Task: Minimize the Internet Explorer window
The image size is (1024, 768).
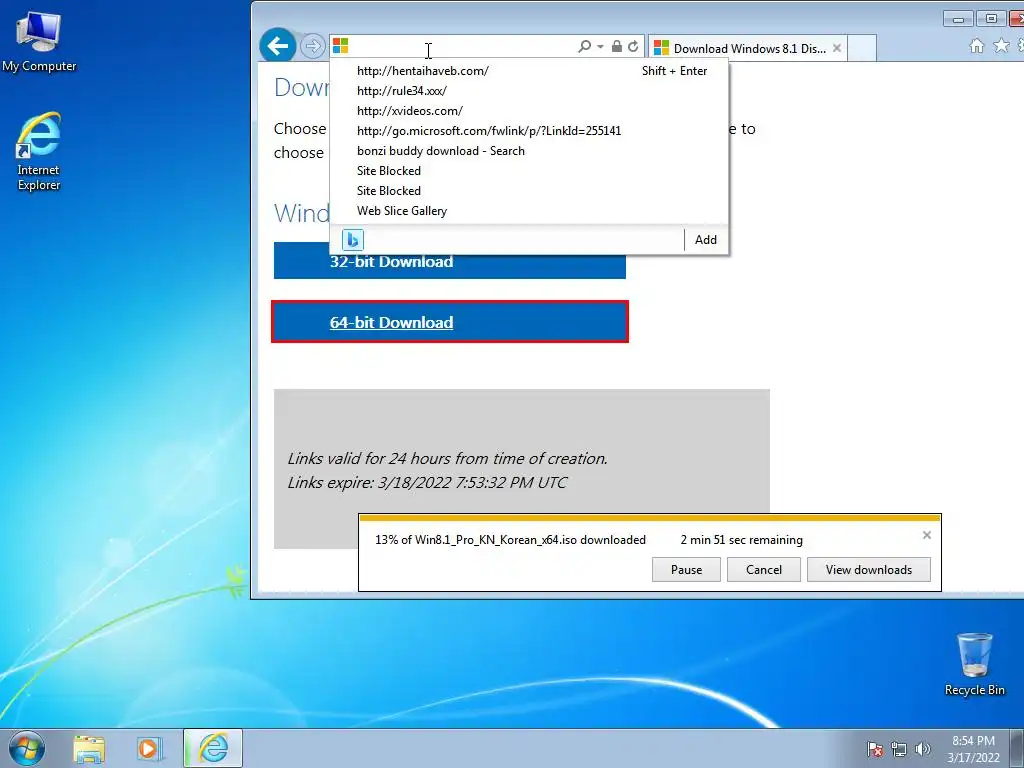Action: pos(958,19)
